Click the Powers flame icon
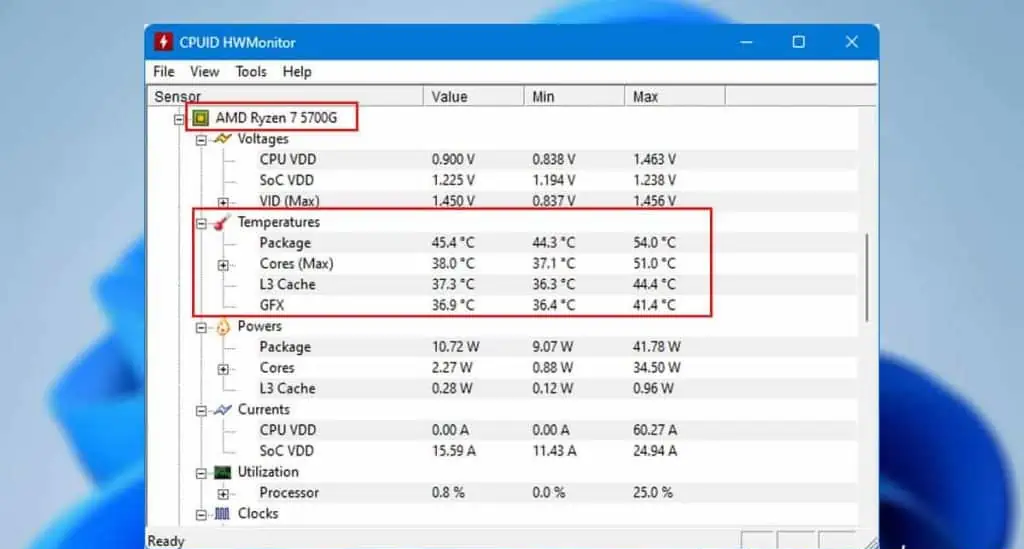Image resolution: width=1024 pixels, height=549 pixels. (x=223, y=326)
